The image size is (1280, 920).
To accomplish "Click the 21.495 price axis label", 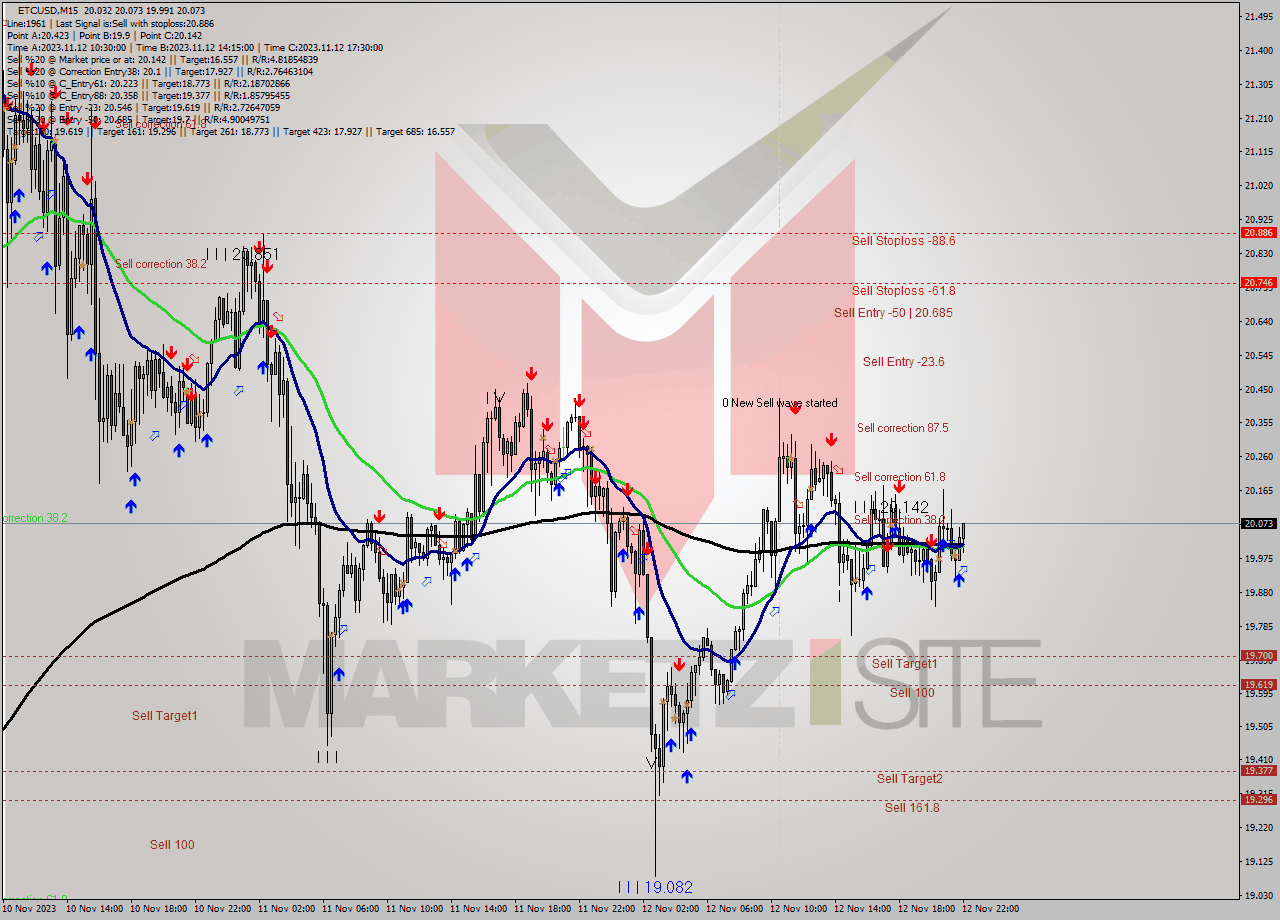I will point(1258,16).
